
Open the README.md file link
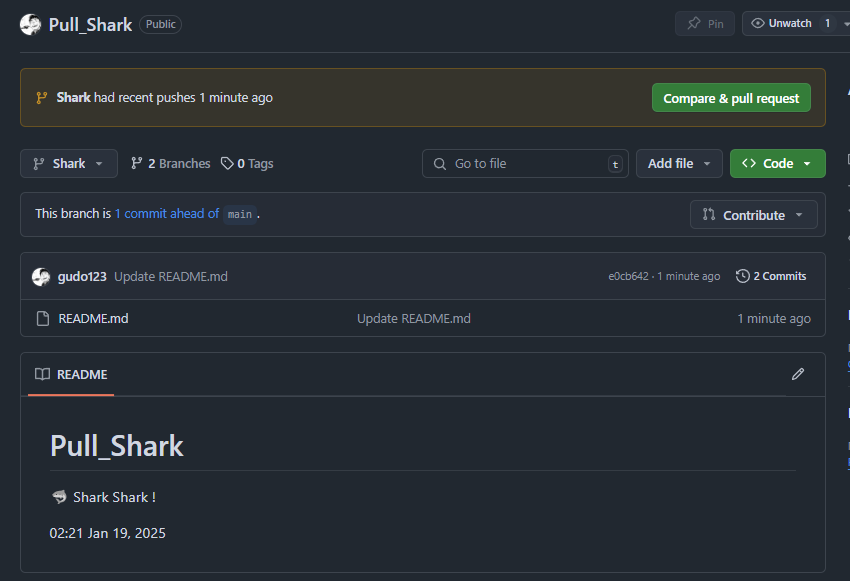(x=93, y=318)
